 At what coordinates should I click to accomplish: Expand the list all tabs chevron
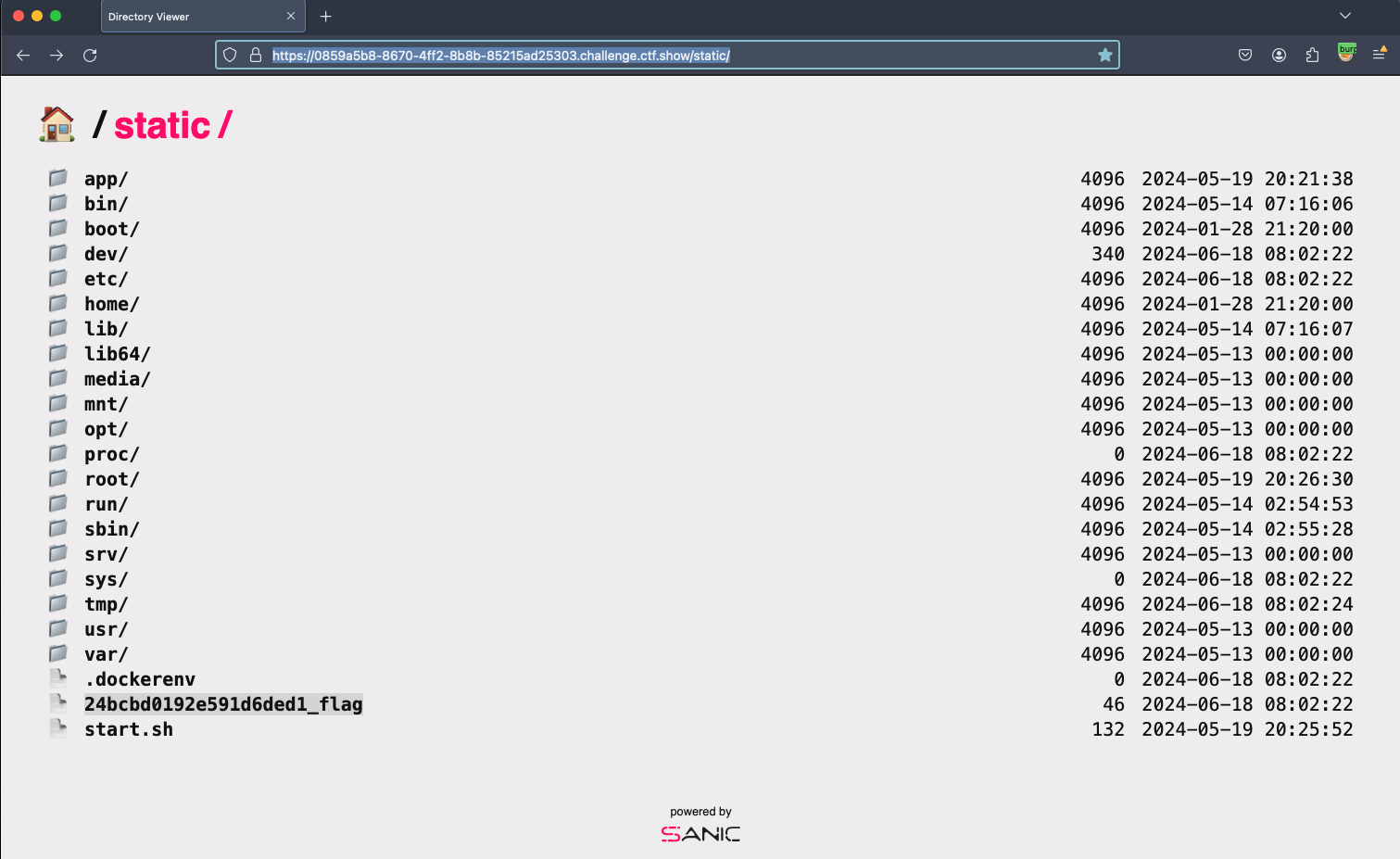[1344, 16]
